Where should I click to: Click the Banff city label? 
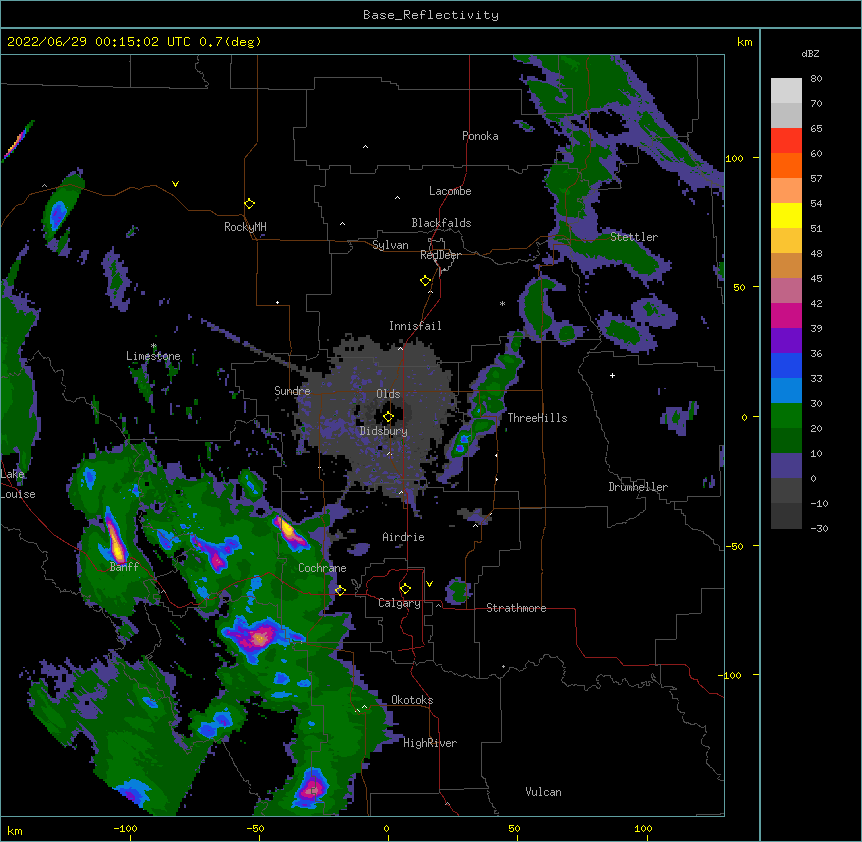point(124,567)
